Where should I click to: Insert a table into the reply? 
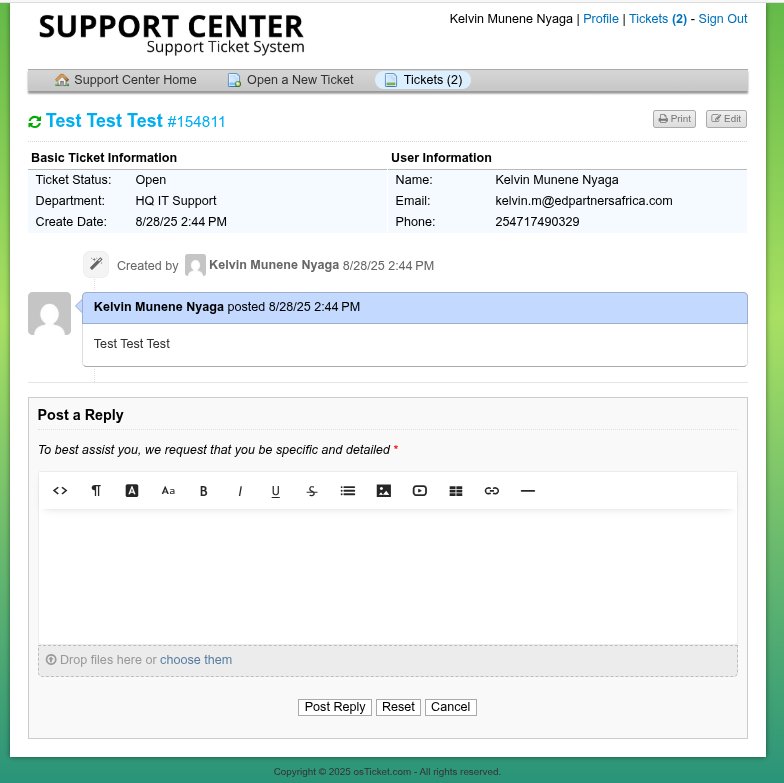pos(456,491)
